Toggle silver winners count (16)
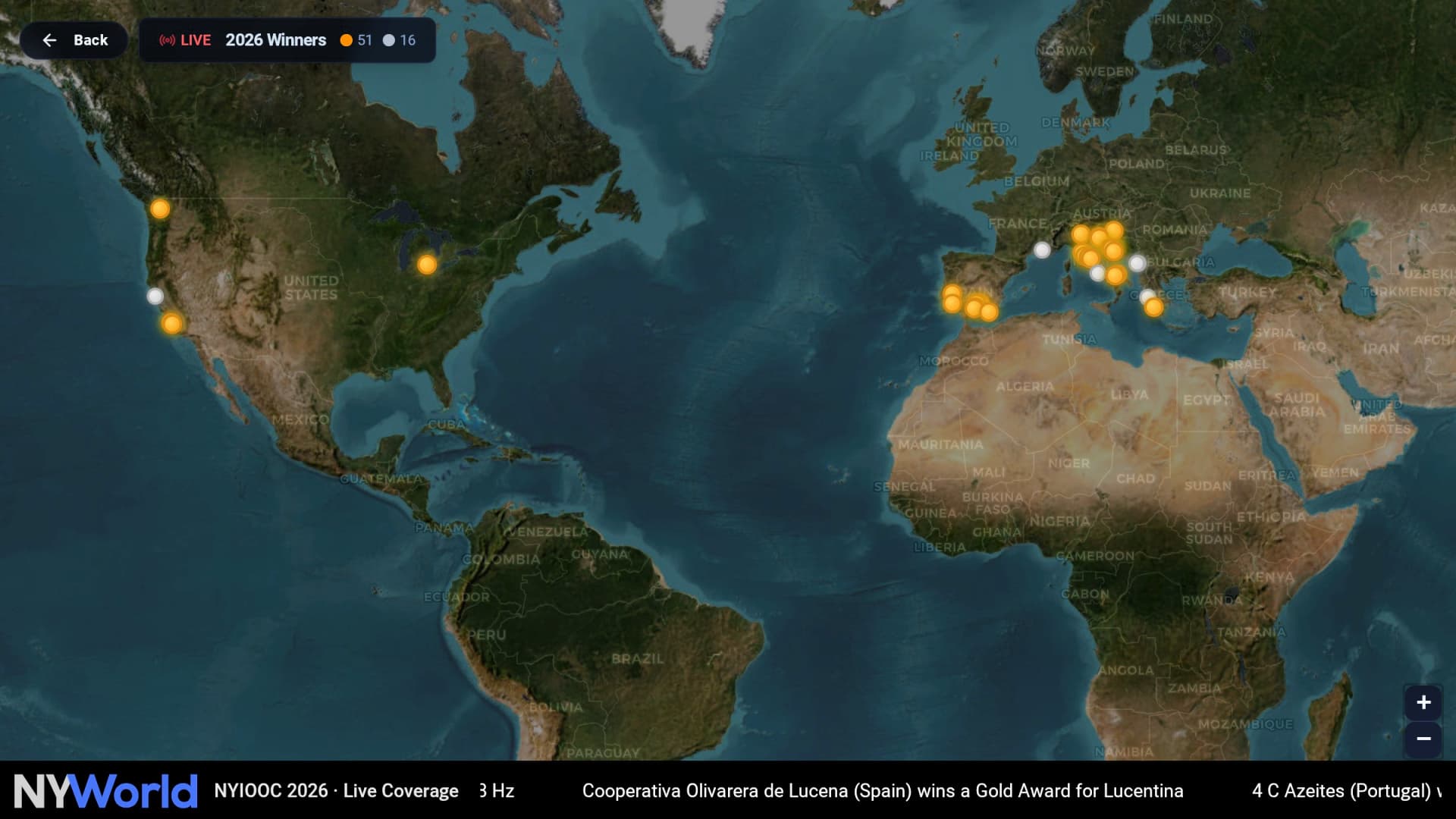This screenshot has height=819, width=1456. 399,40
